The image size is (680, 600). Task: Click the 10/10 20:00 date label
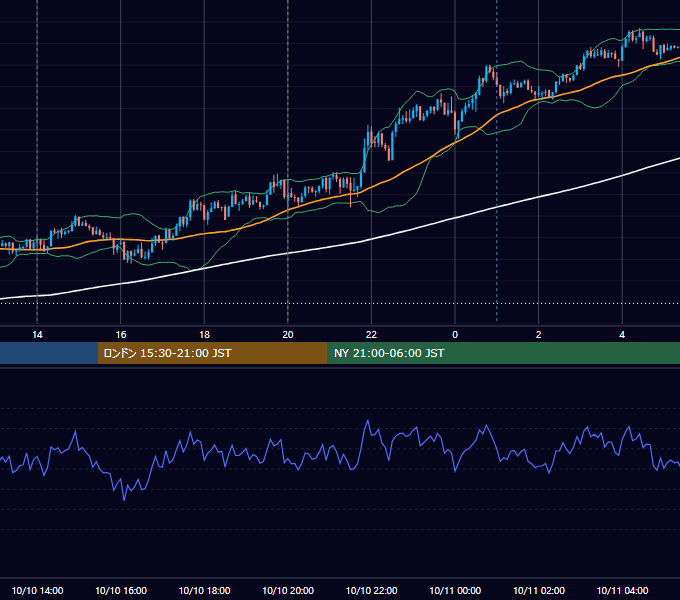pyautogui.click(x=288, y=590)
